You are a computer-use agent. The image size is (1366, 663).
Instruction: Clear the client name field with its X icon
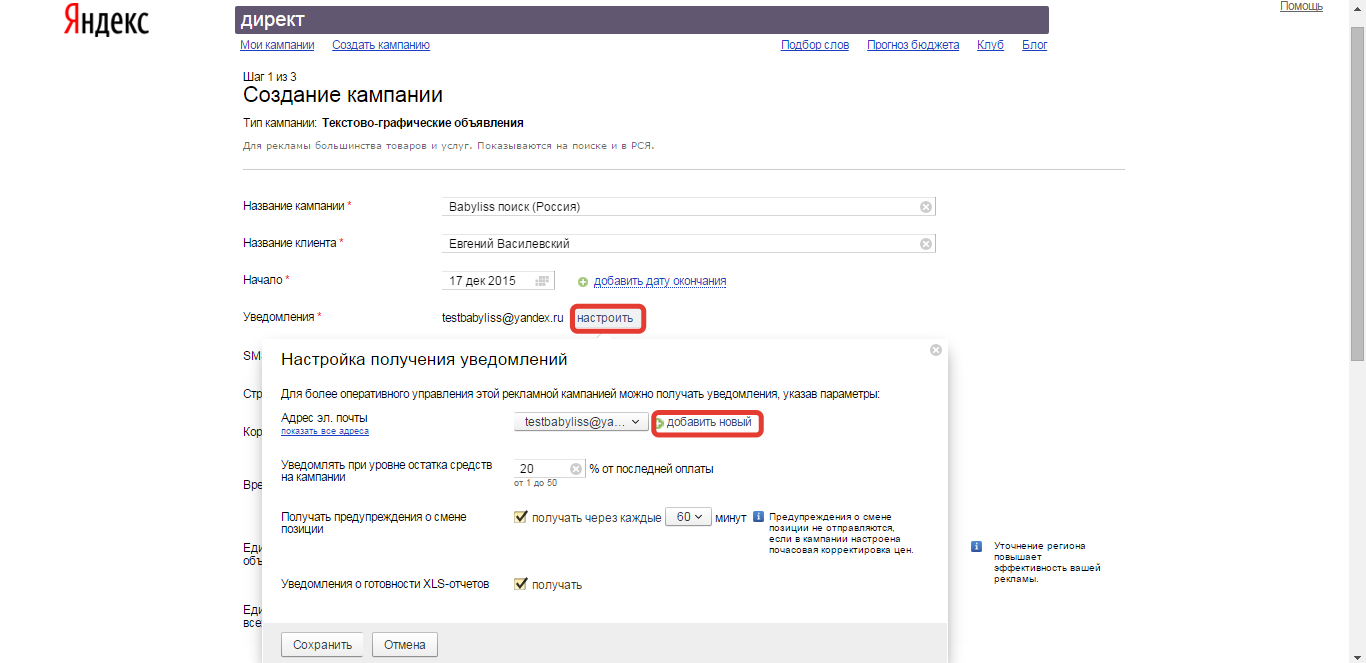tap(926, 244)
